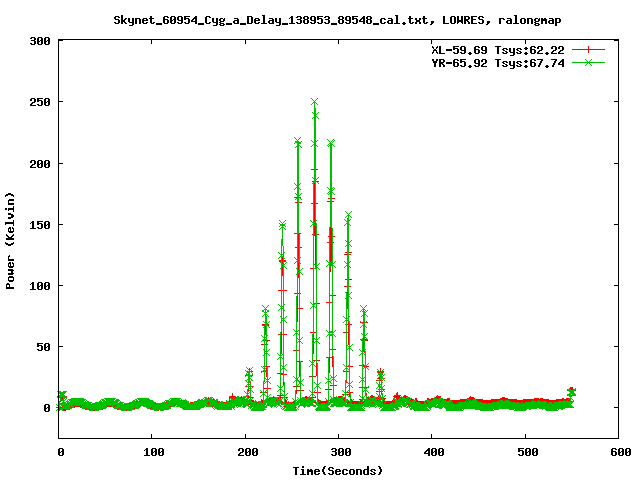Screen dimensions: 640x480
Task: Click the 500 tick label on x-axis
Action: [x=524, y=453]
